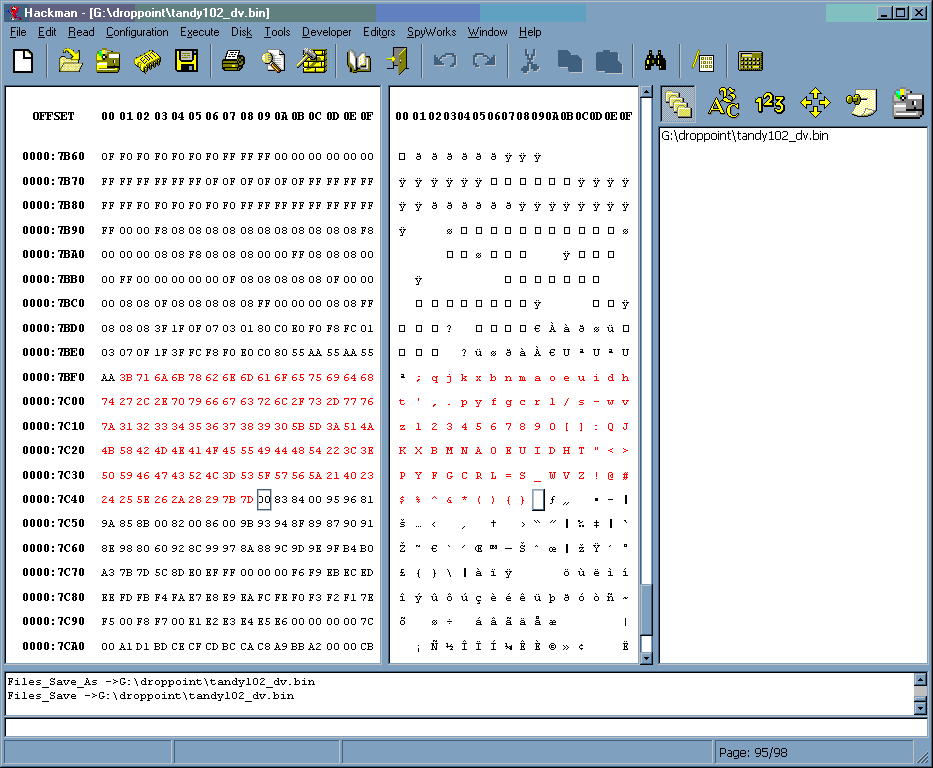Viewport: 933px width, 768px height.
Task: Click the disk drive open icon
Action: pos(108,61)
